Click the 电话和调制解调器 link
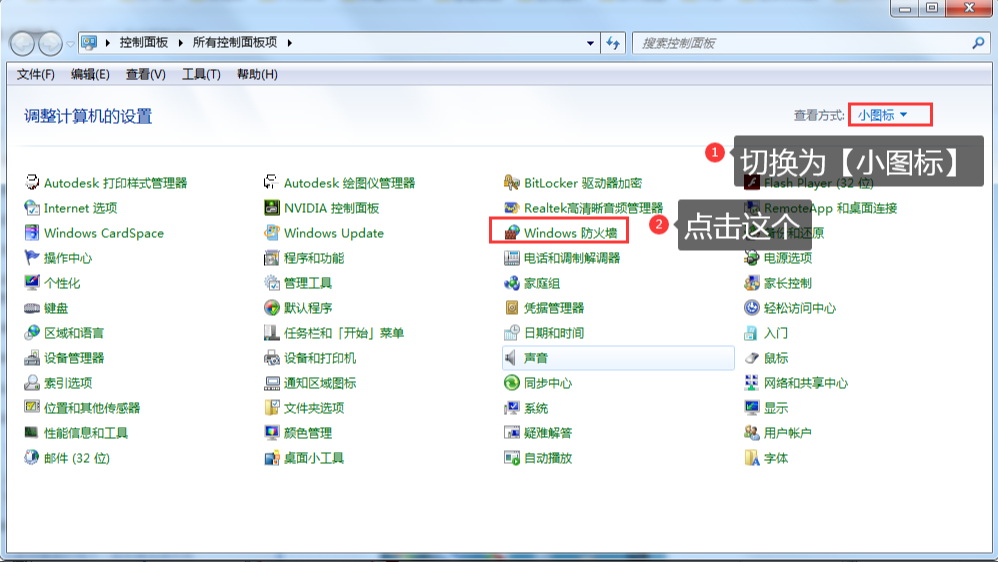This screenshot has width=998, height=562. tap(572, 258)
